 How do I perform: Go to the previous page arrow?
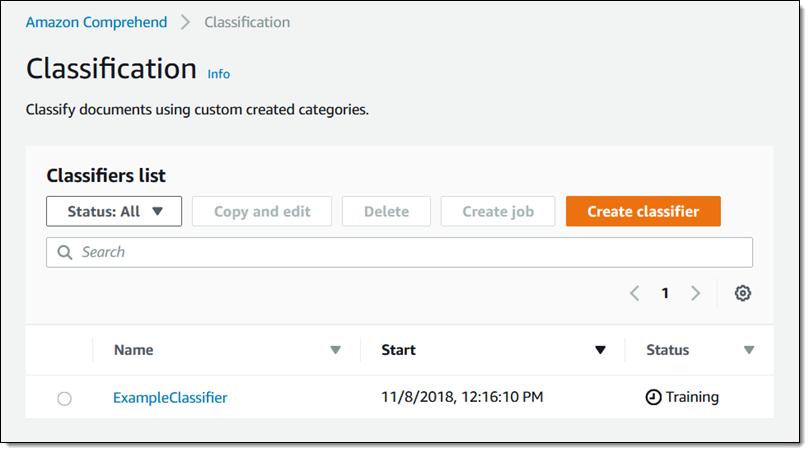click(x=634, y=294)
